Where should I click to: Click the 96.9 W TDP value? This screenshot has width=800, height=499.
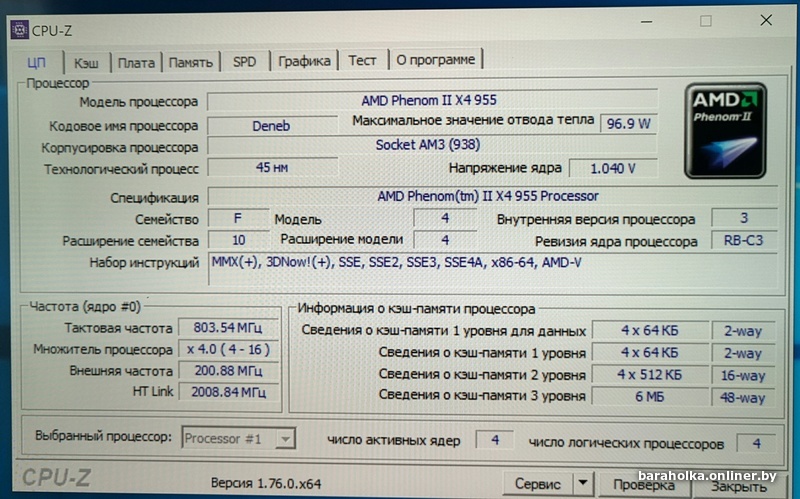coord(628,123)
